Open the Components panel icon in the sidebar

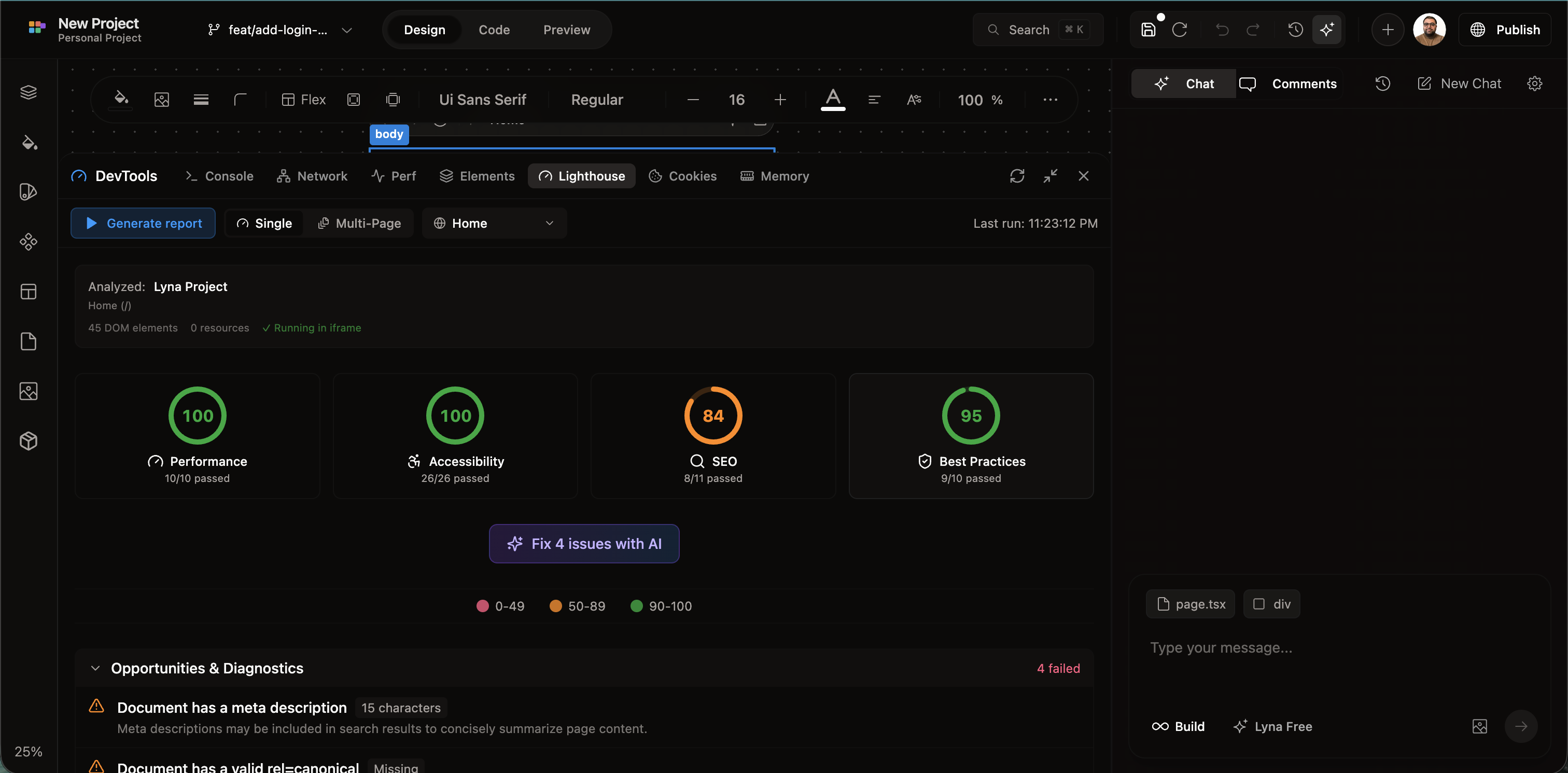tap(29, 242)
